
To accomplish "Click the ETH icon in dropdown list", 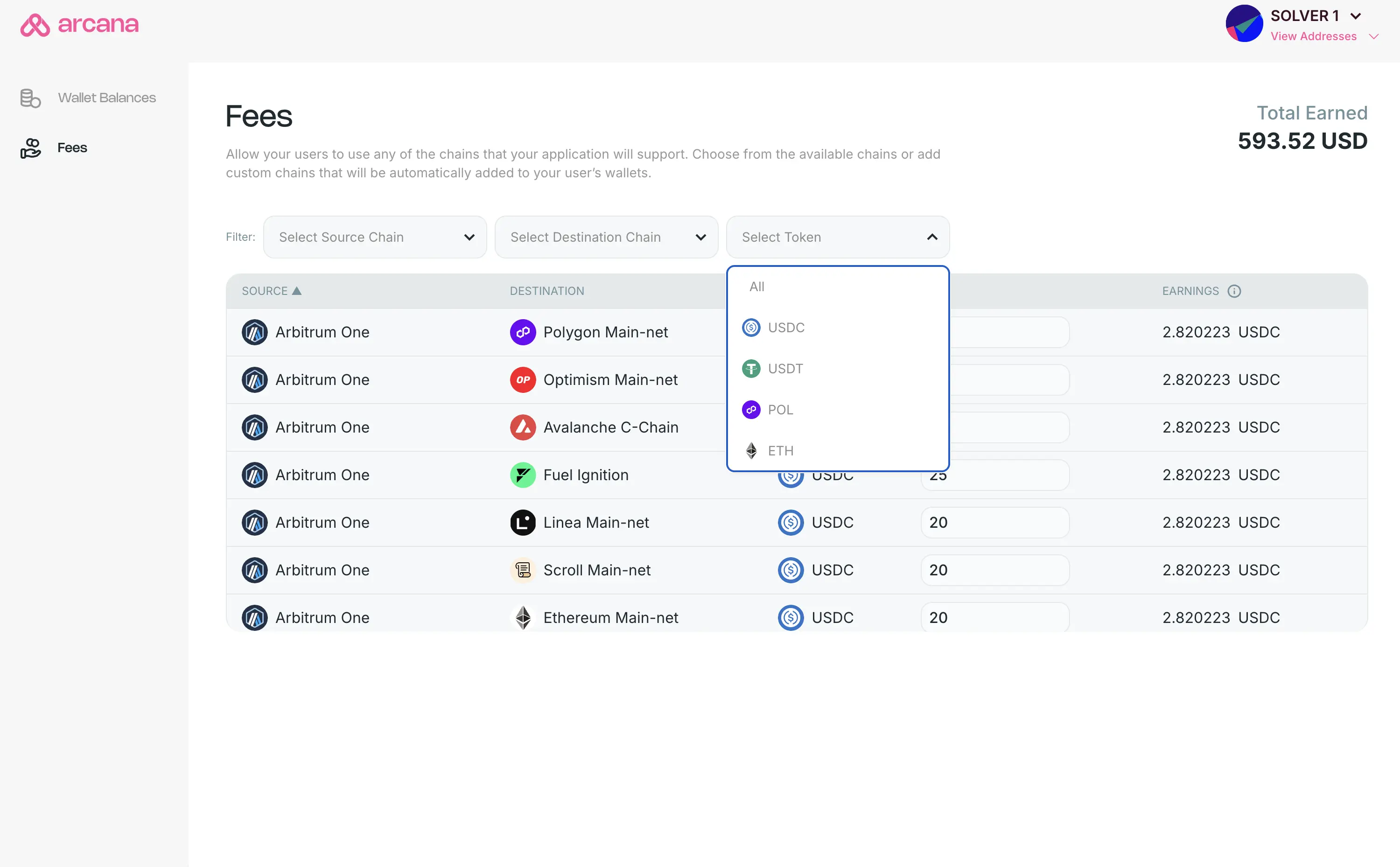I will click(751, 451).
